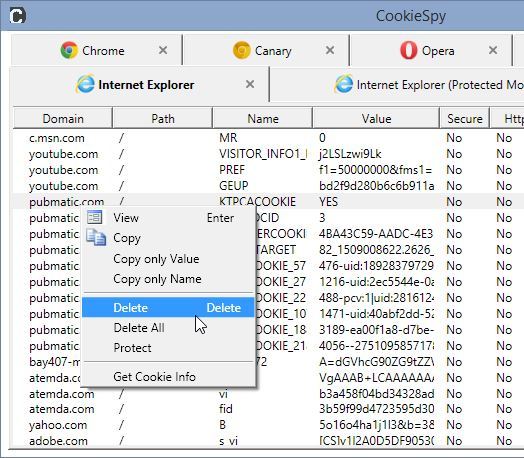This screenshot has width=524, height=458.
Task: Click value starting A=dGVhcG90ZG9tZZ
Action: (377, 361)
